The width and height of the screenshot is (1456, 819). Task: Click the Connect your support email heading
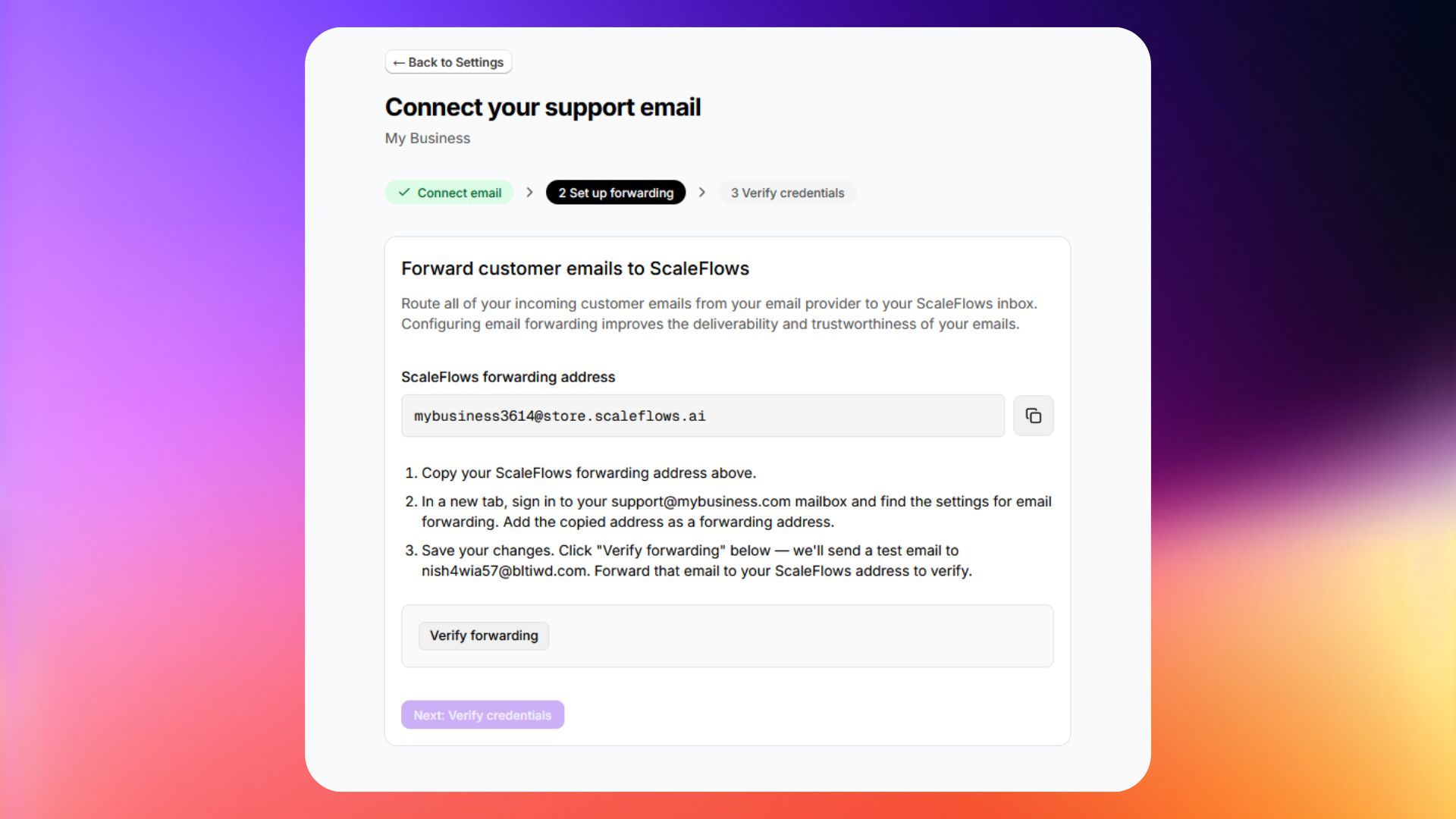tap(543, 107)
